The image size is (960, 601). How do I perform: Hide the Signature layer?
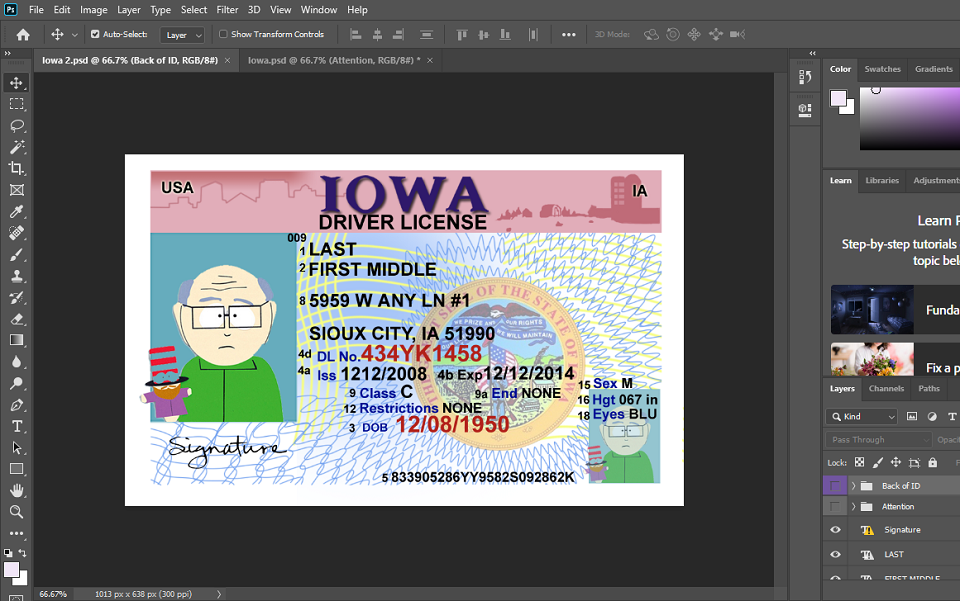pos(835,528)
